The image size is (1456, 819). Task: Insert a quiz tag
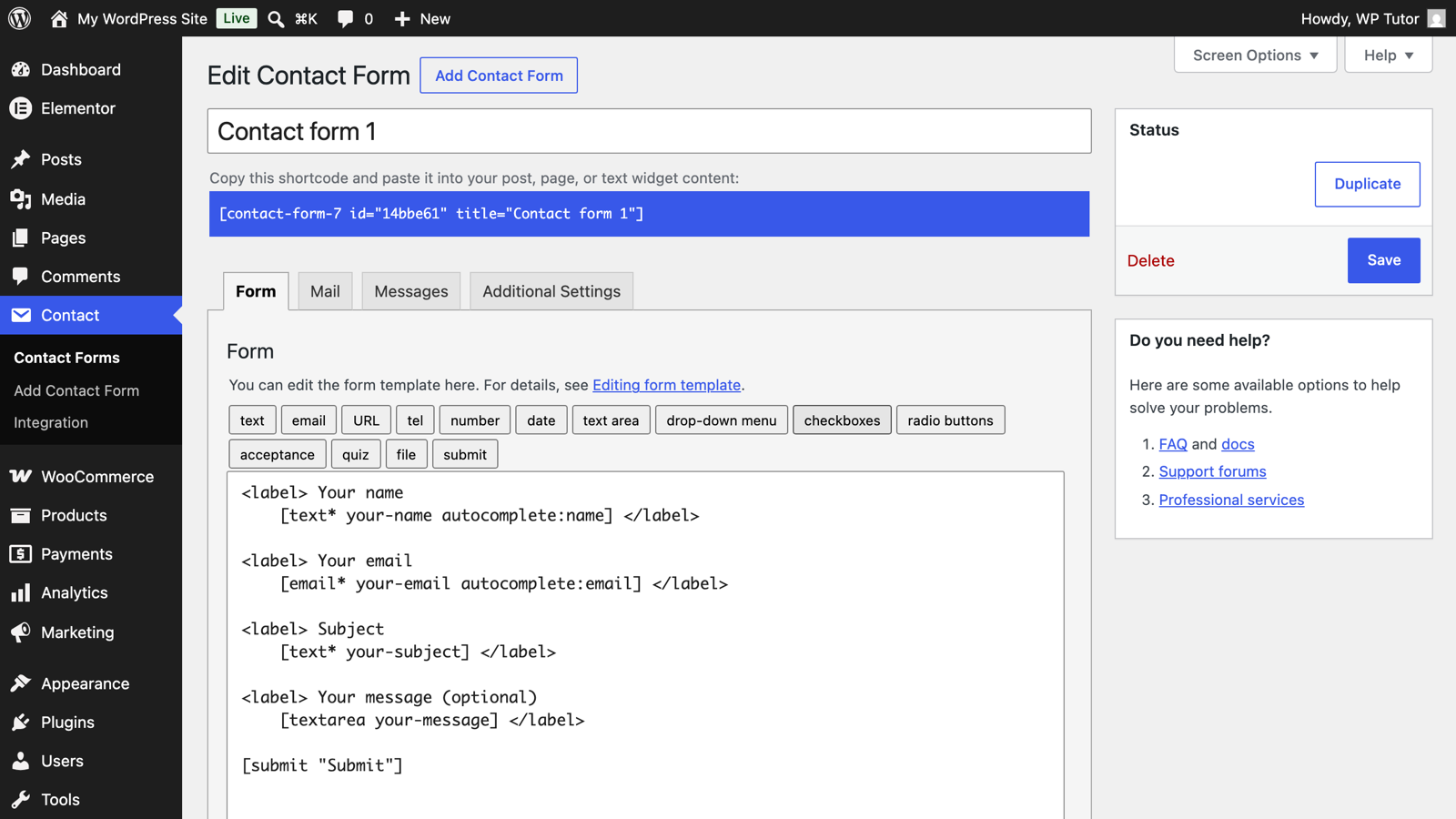tap(356, 454)
